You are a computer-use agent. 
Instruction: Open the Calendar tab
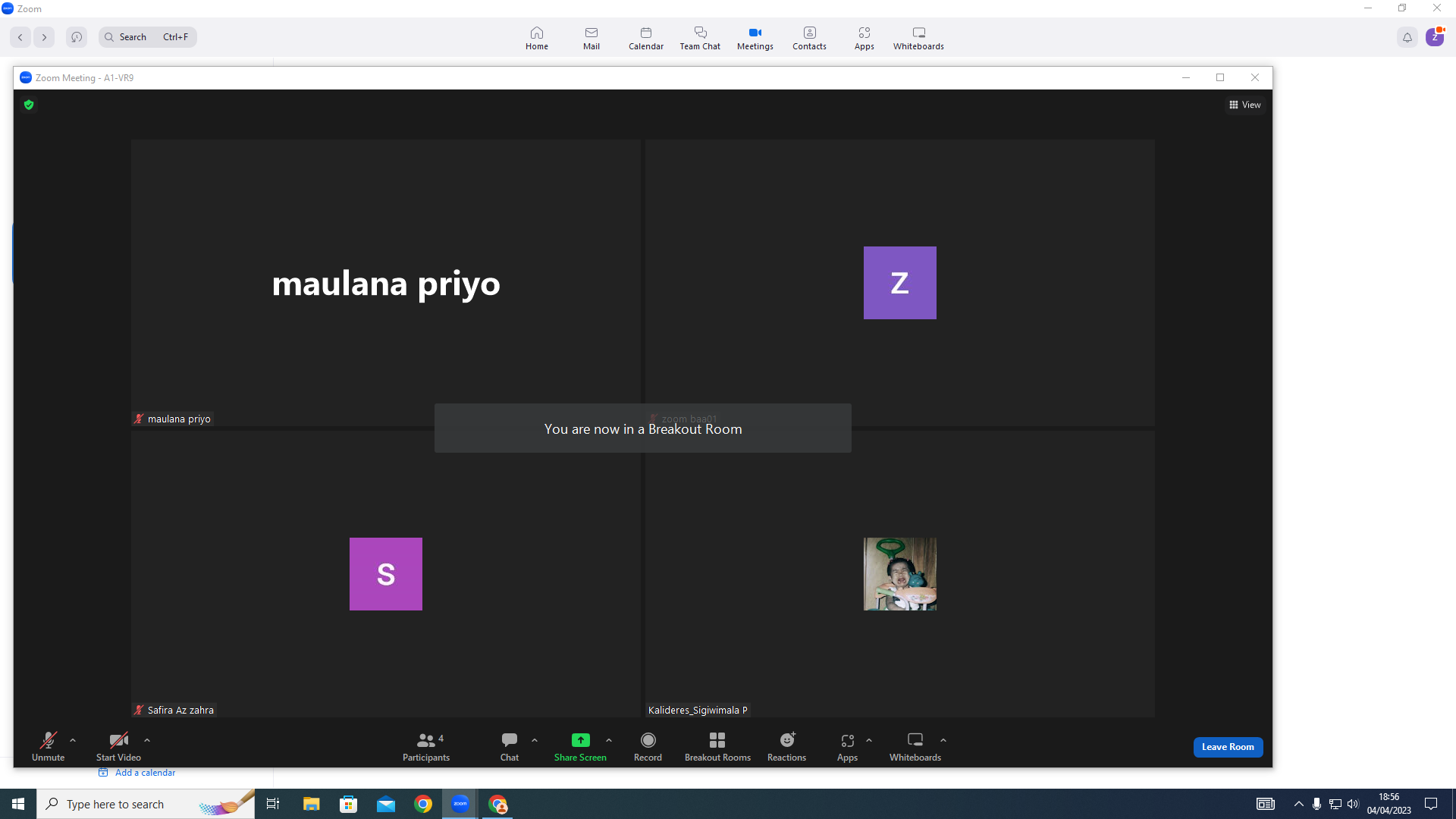[x=646, y=38]
